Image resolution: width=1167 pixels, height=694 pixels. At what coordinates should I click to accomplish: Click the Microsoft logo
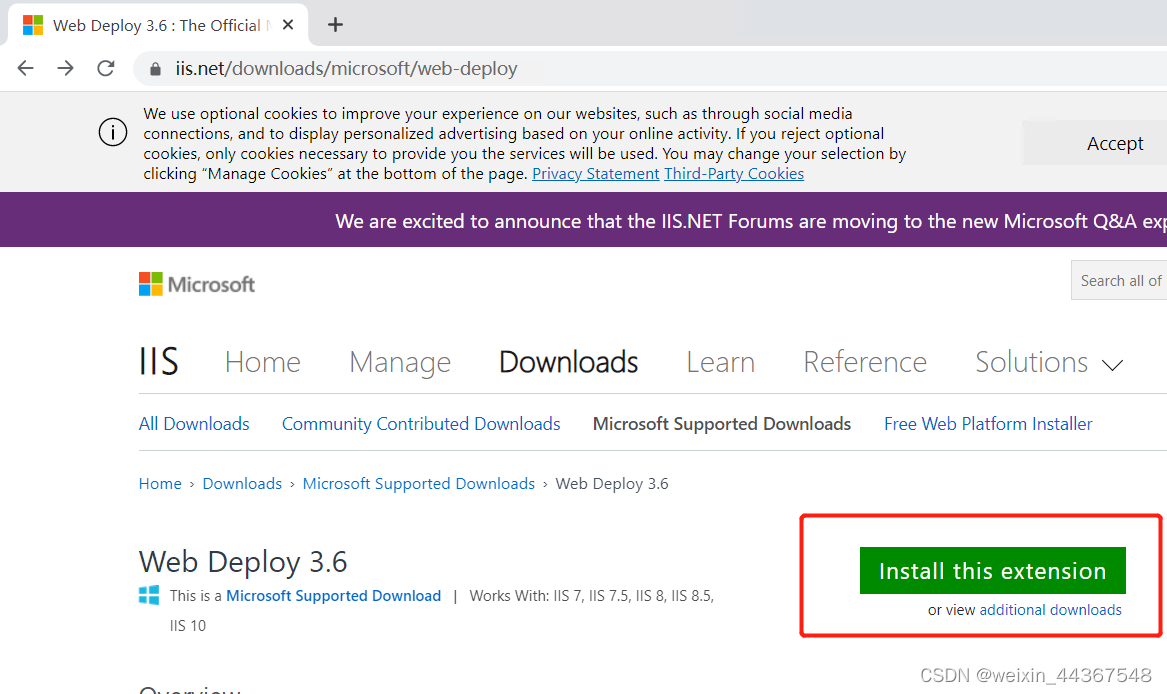(196, 284)
